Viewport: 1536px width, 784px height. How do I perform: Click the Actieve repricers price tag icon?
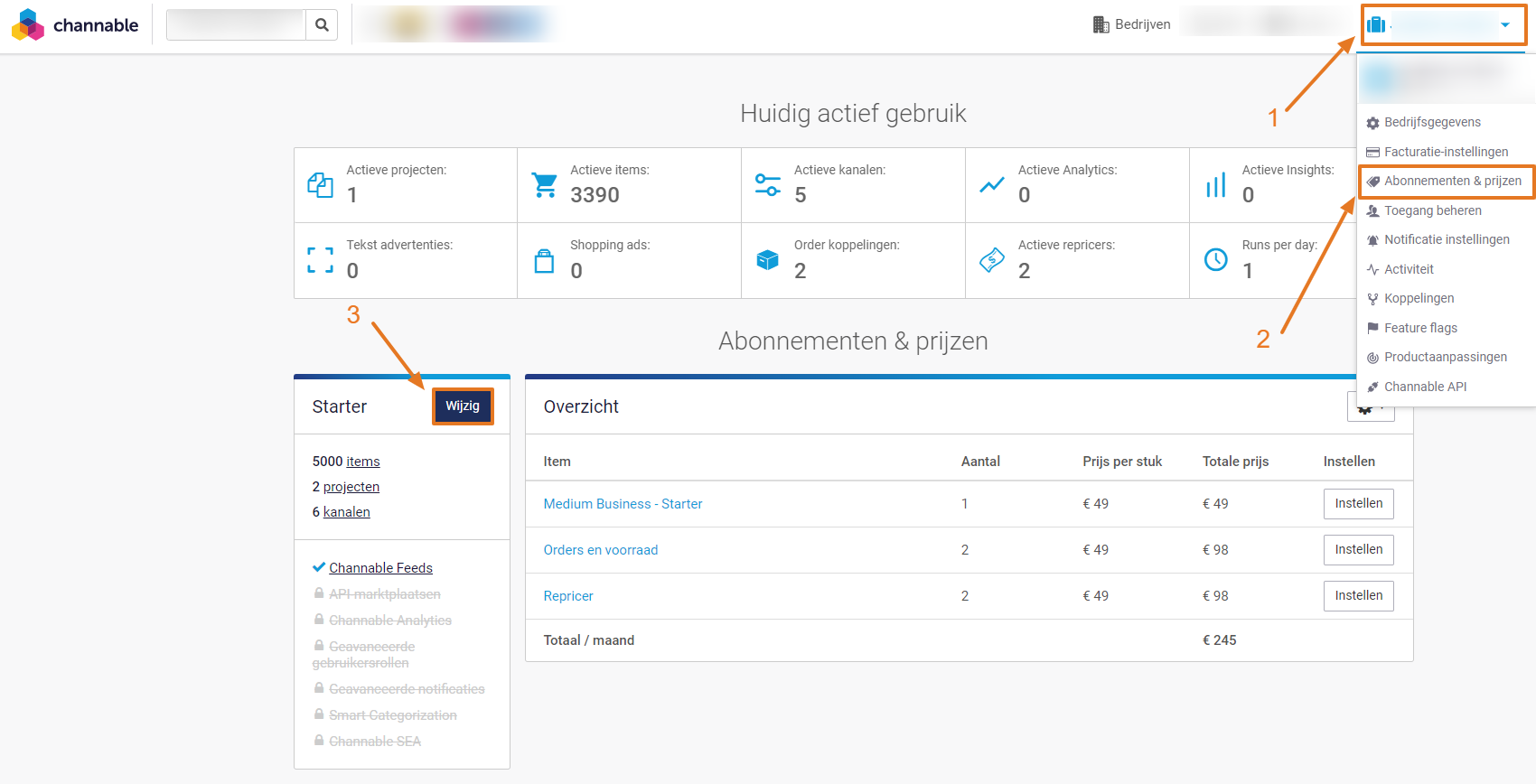(992, 260)
